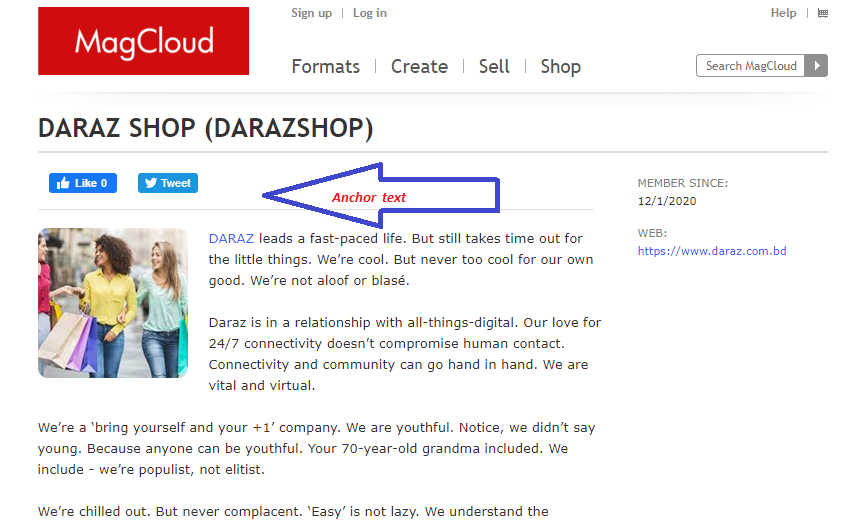
Task: Follow the DARAZ anchor text link
Action: (x=231, y=238)
